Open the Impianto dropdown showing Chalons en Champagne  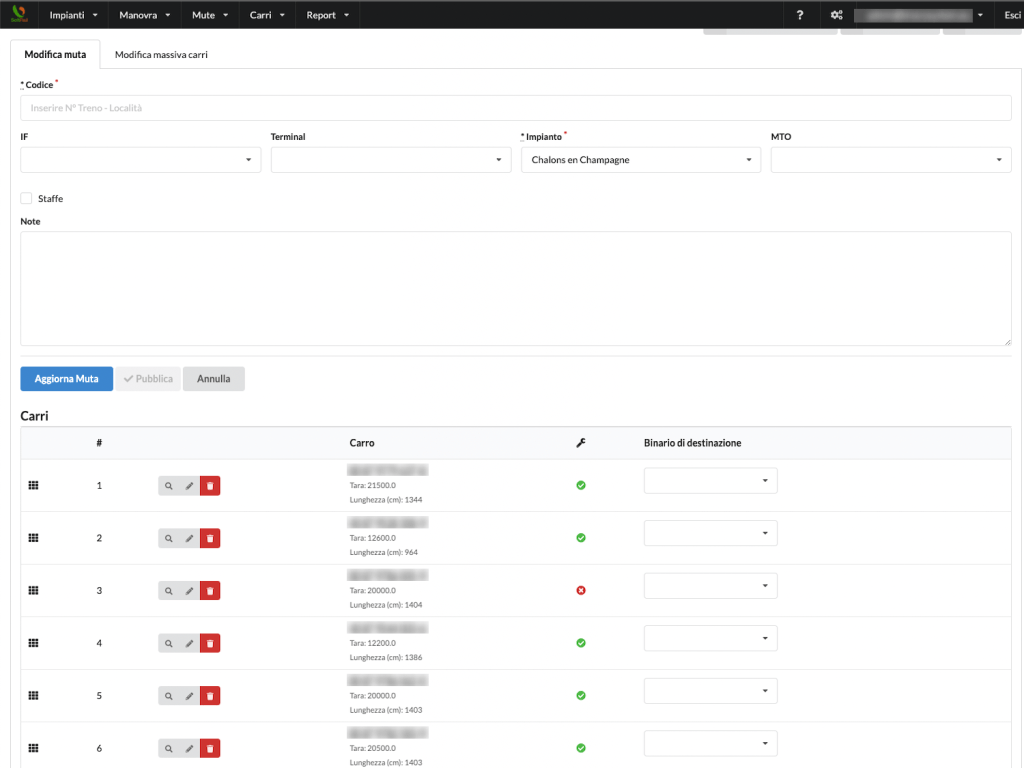(641, 160)
